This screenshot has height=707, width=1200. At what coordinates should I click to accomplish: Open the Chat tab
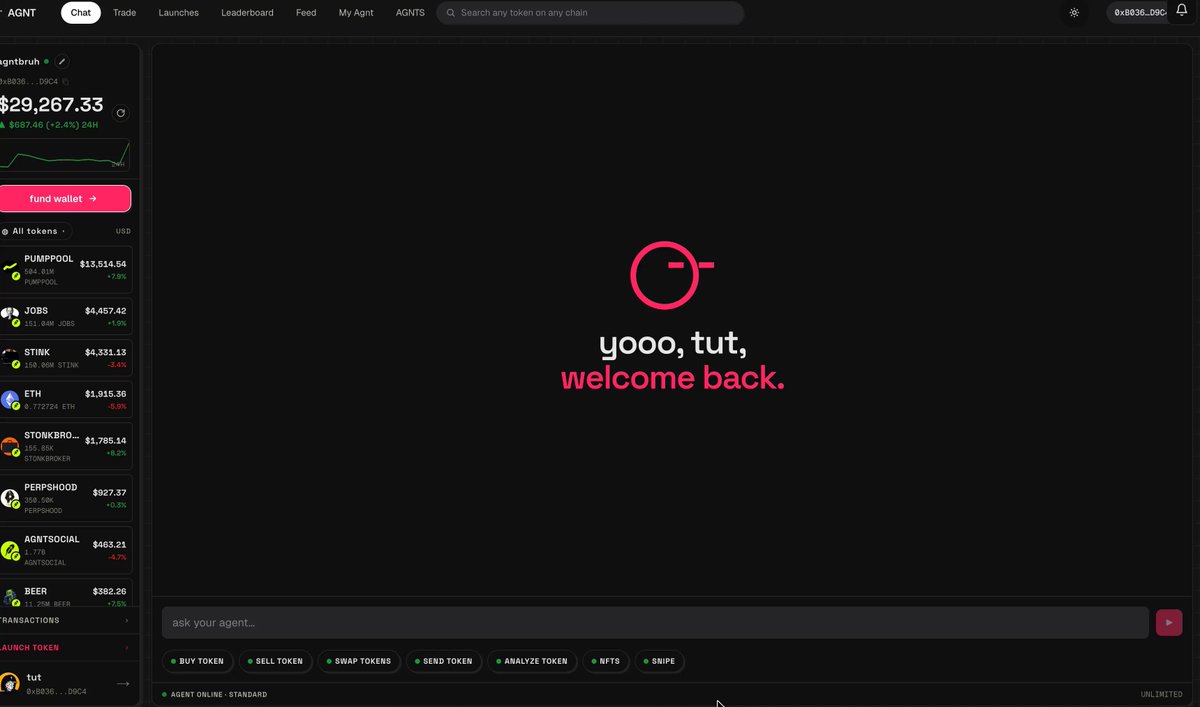point(81,13)
